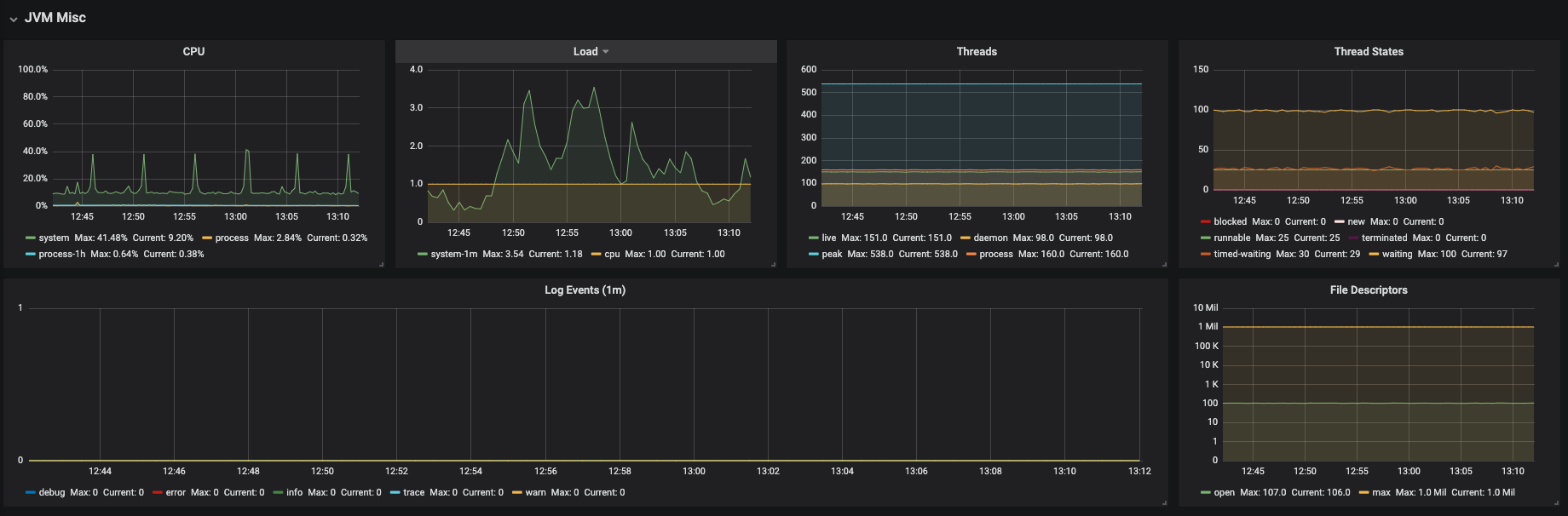
Task: Click the green system color swatch in CPU legend
Action: coord(31,238)
